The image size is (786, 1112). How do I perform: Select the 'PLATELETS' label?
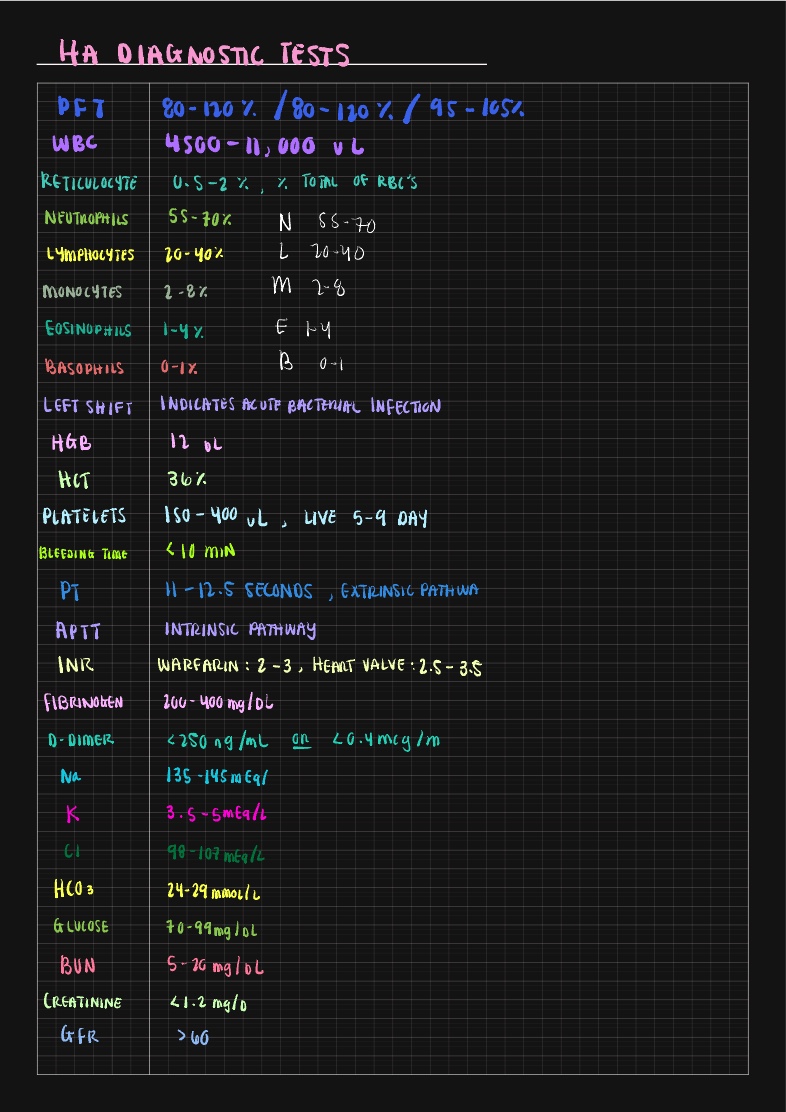click(84, 516)
